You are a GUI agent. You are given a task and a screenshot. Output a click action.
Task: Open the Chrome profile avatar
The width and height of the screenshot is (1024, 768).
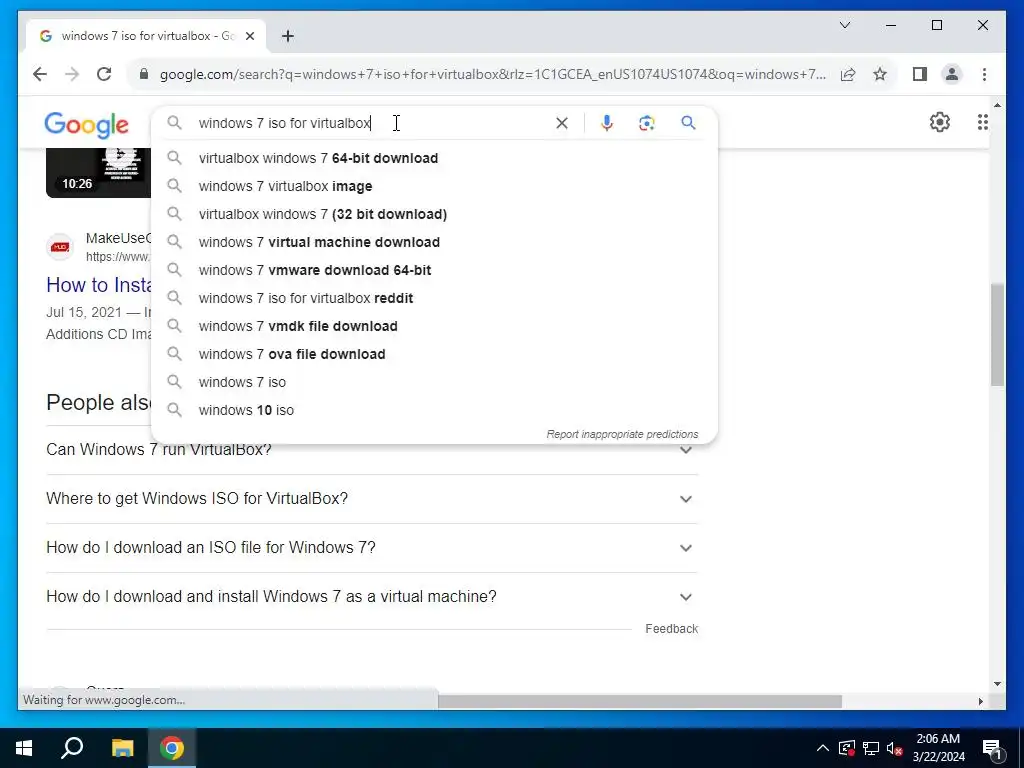coord(952,74)
